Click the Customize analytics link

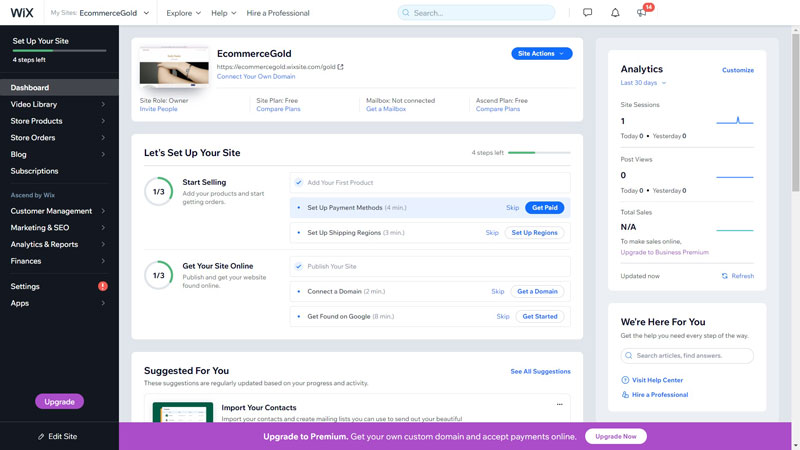[738, 70]
